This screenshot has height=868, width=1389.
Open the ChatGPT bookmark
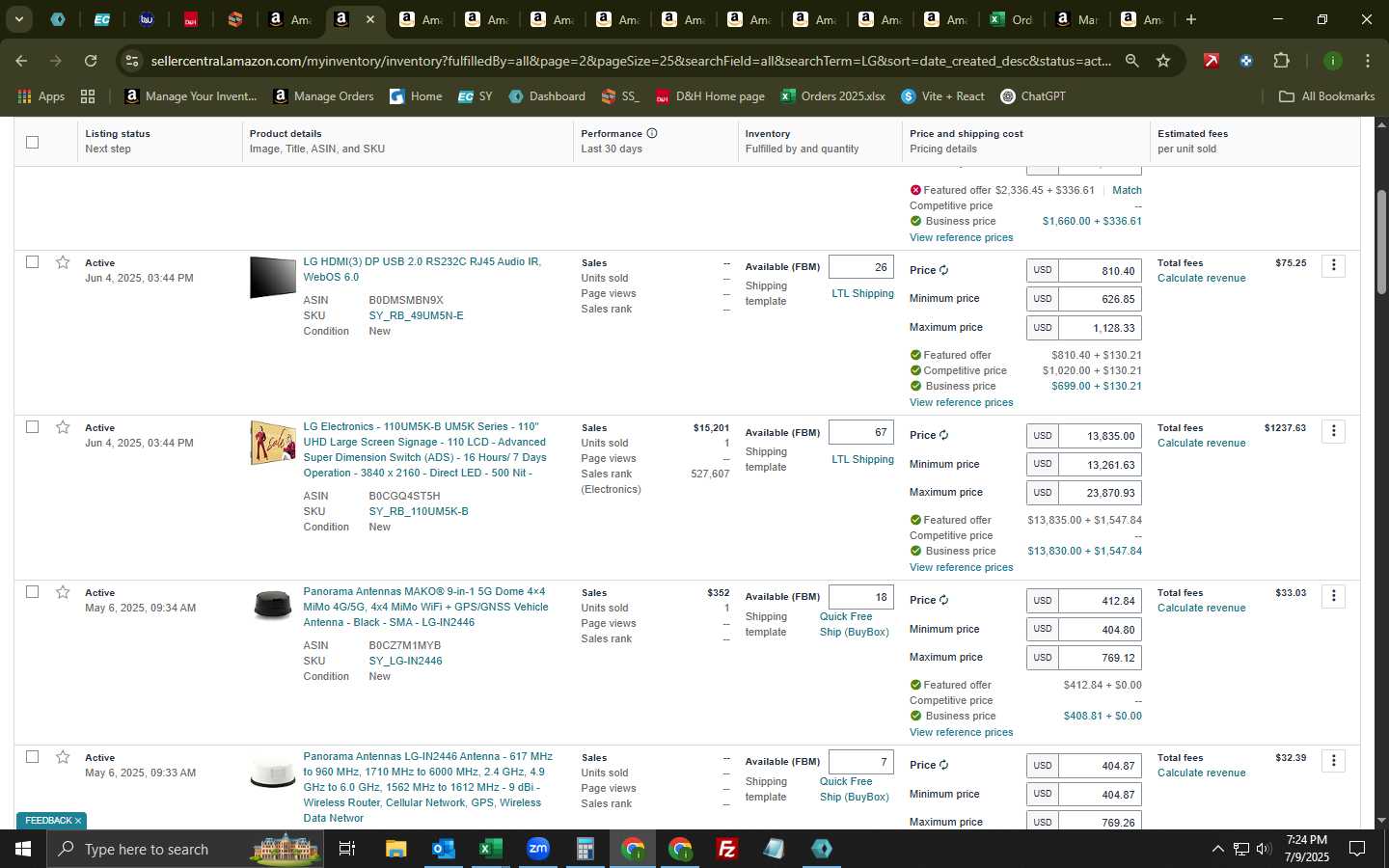[1033, 96]
